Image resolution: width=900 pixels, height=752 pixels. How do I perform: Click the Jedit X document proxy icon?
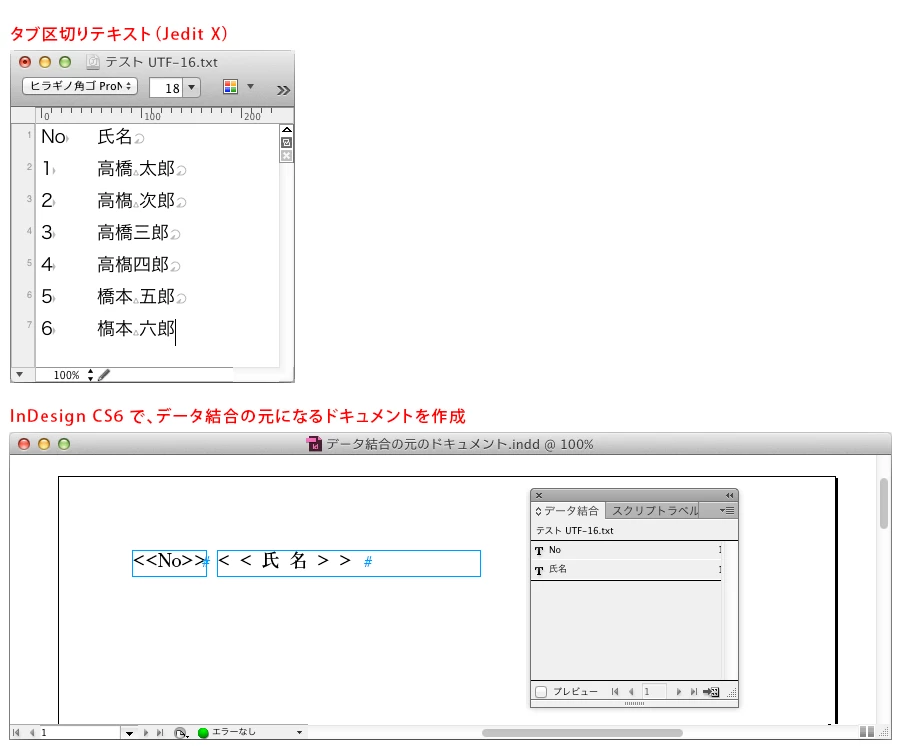[x=92, y=62]
